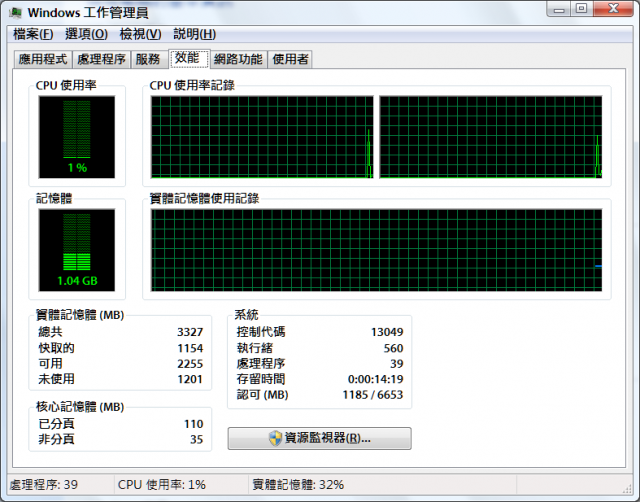Viewport: 640px width, 502px height.
Task: Switch to the 應用程式 tab
Action: (43, 59)
